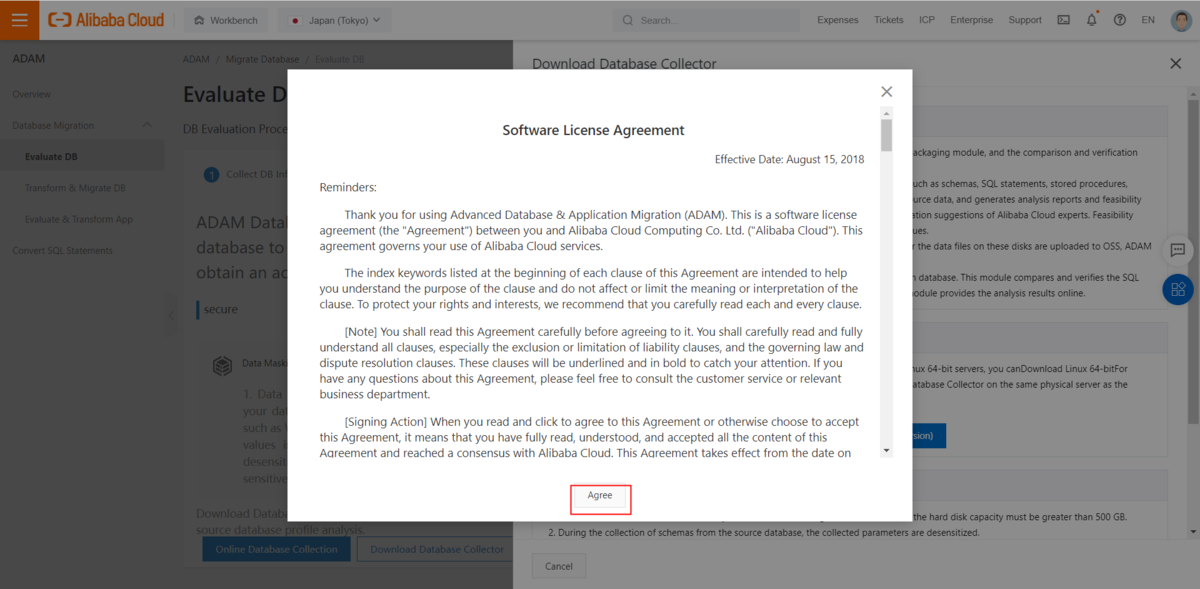Open the Expenses menu
This screenshot has width=1200, height=589.
click(837, 20)
